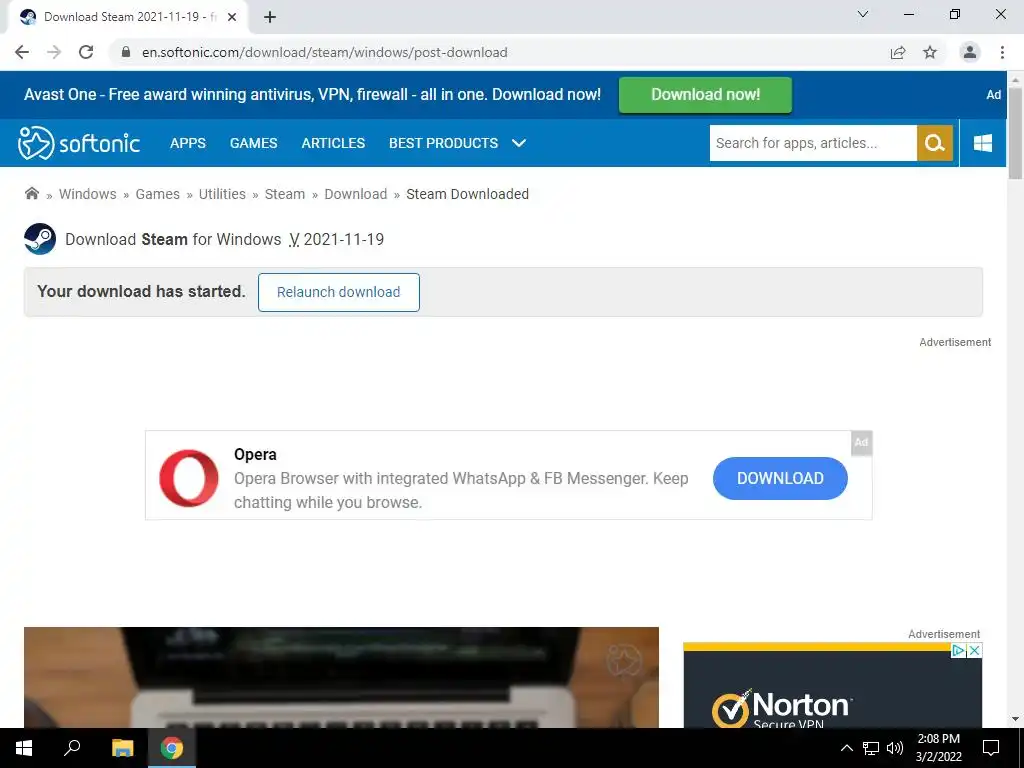Share this page via share icon

[898, 52]
